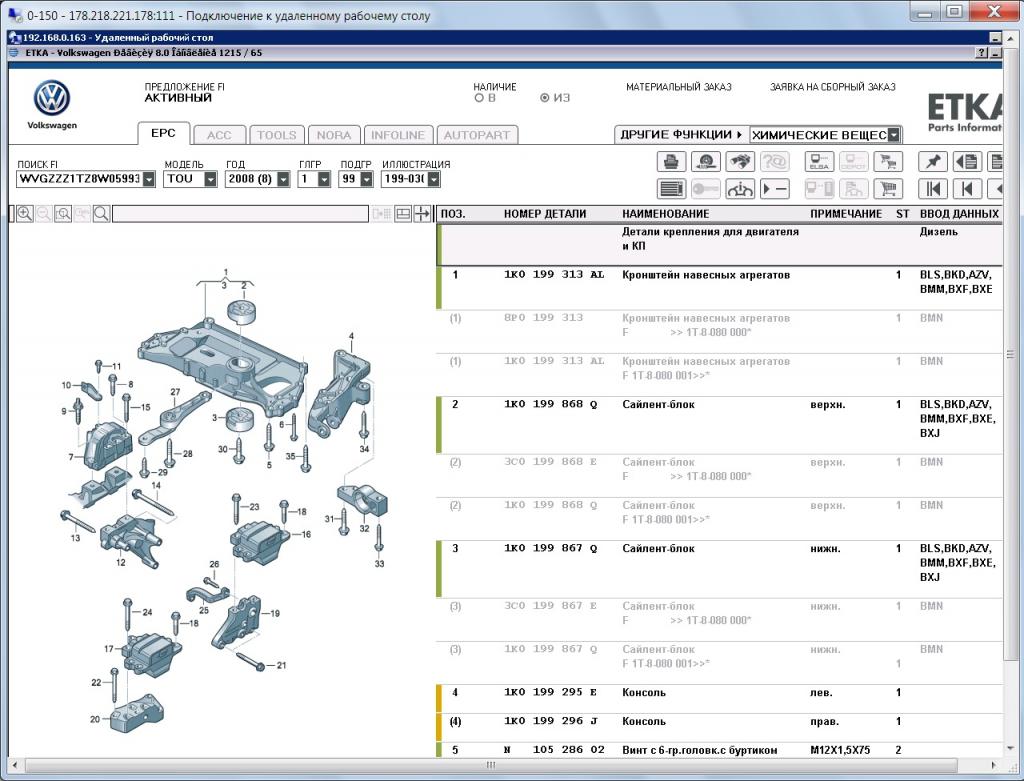Switch to the EPC tab
This screenshot has width=1024, height=781.
point(163,133)
